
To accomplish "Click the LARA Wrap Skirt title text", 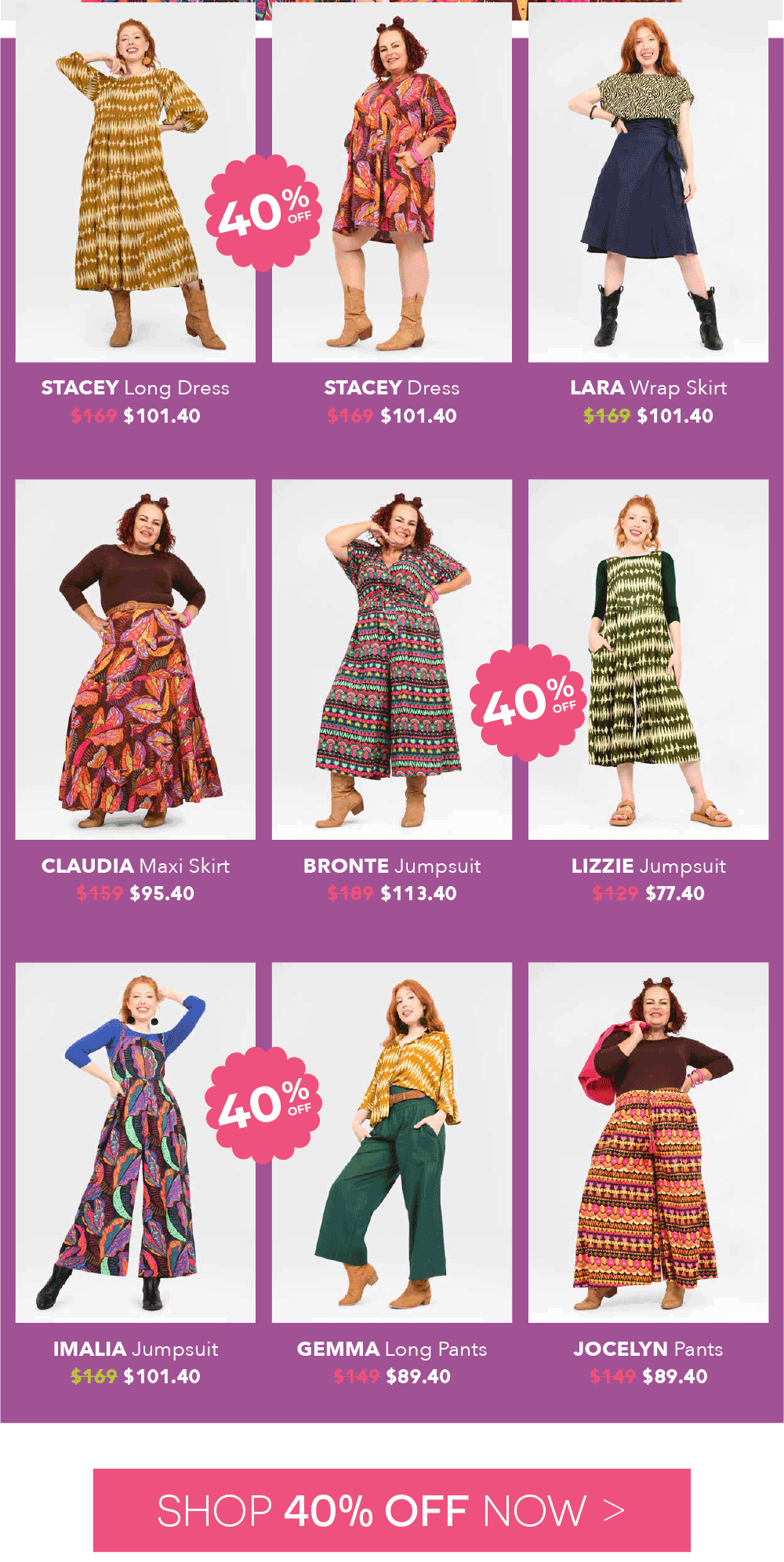I will [648, 388].
